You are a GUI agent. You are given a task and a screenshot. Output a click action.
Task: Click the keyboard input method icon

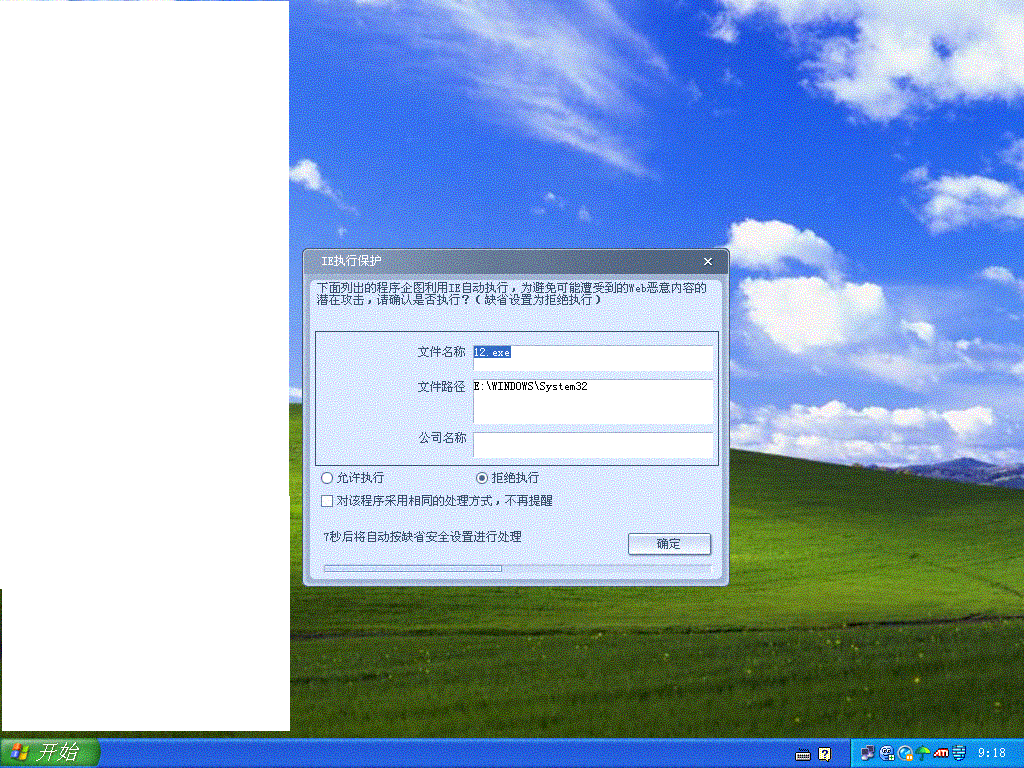pos(803,754)
